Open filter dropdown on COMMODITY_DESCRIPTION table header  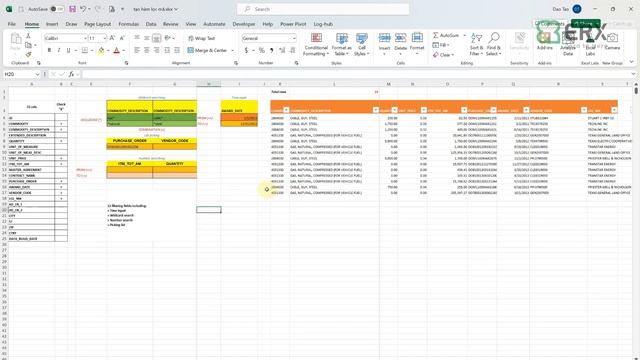(375, 110)
